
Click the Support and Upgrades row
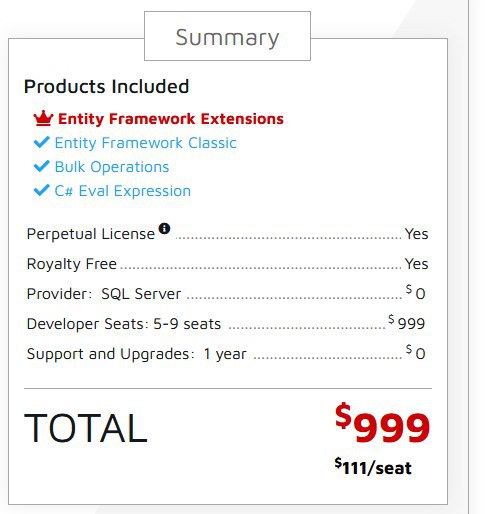(x=226, y=353)
